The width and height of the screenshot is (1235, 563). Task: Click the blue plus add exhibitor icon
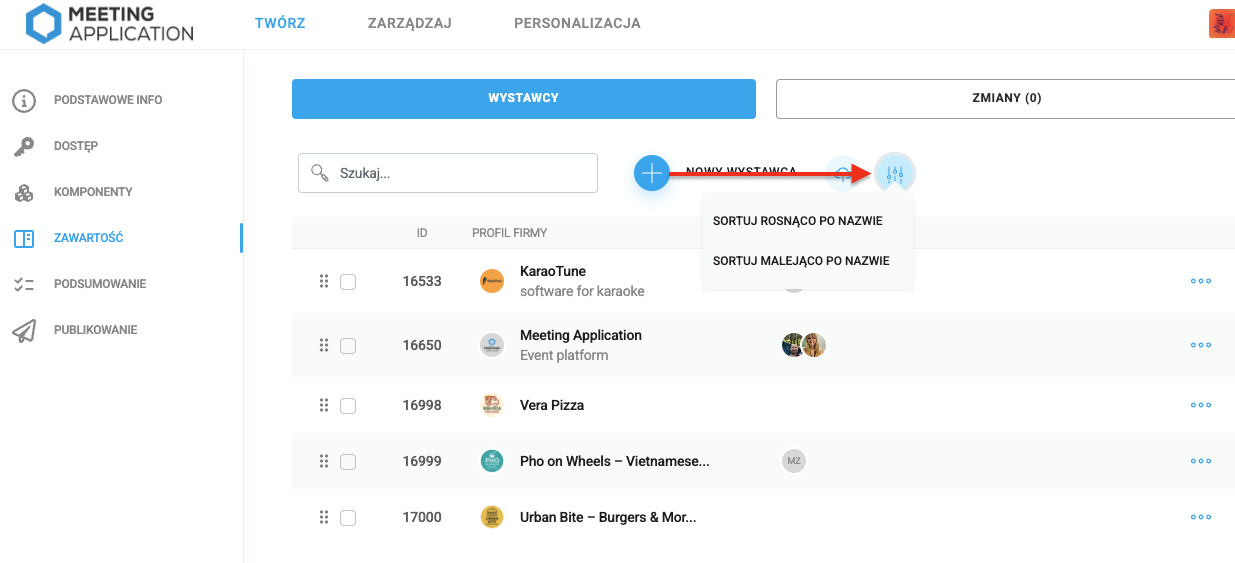tap(652, 173)
